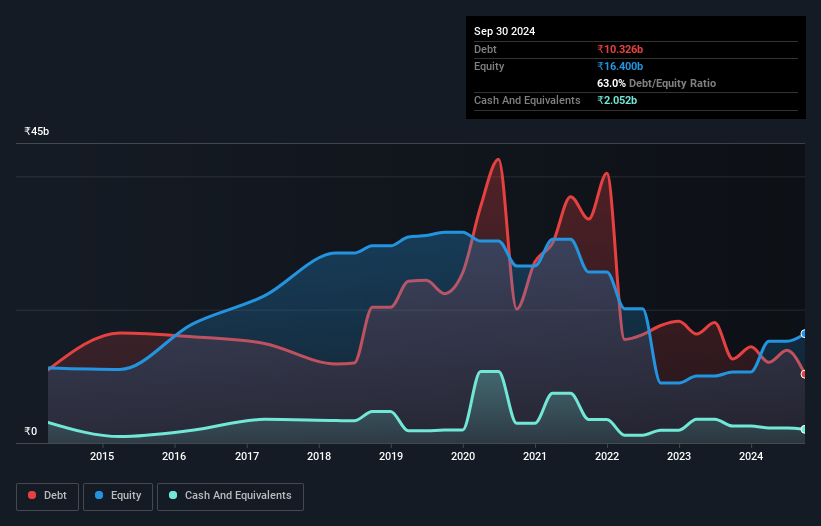
Task: Click the ₹10.326b debt value
Action: (x=620, y=49)
